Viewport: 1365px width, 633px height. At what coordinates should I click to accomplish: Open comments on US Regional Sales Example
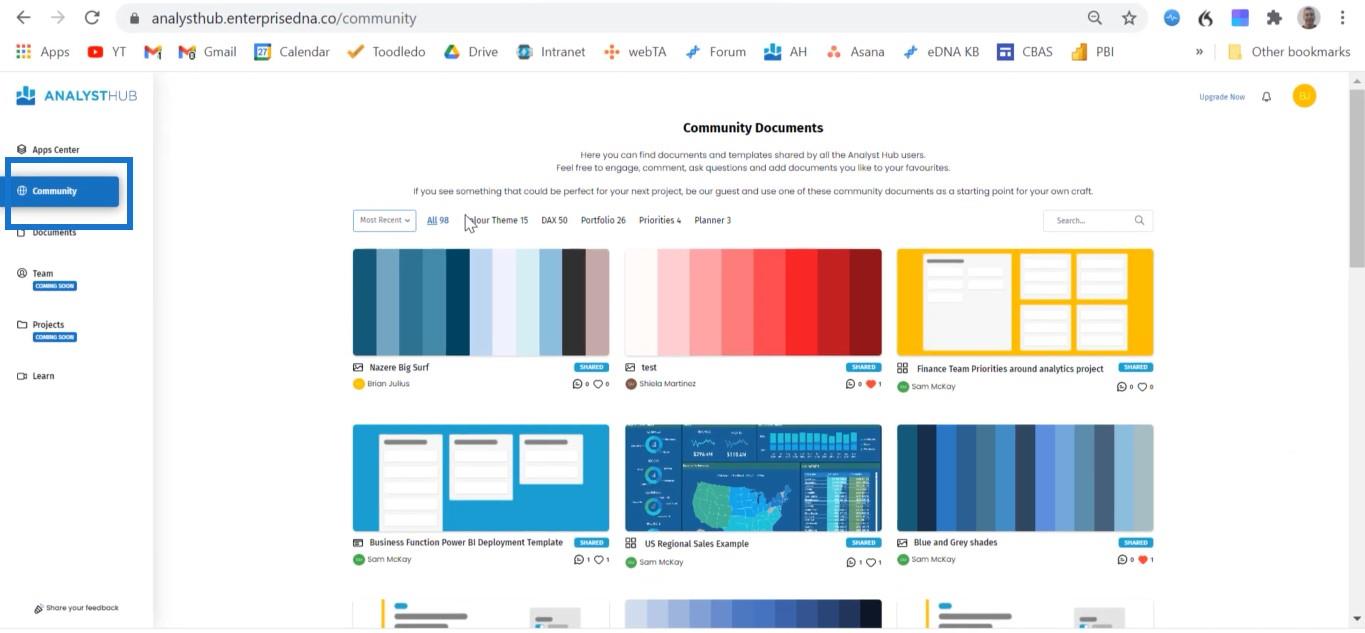(850, 562)
